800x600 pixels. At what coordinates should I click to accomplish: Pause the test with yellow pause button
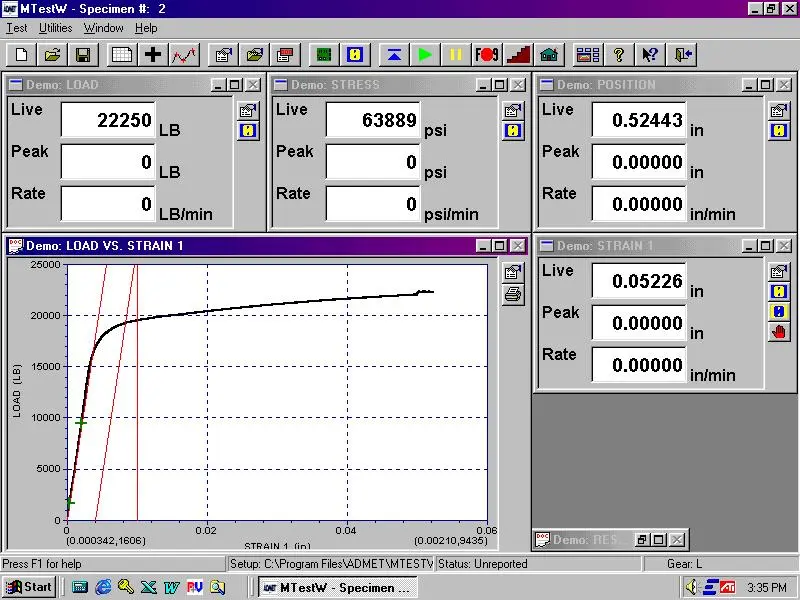(455, 54)
